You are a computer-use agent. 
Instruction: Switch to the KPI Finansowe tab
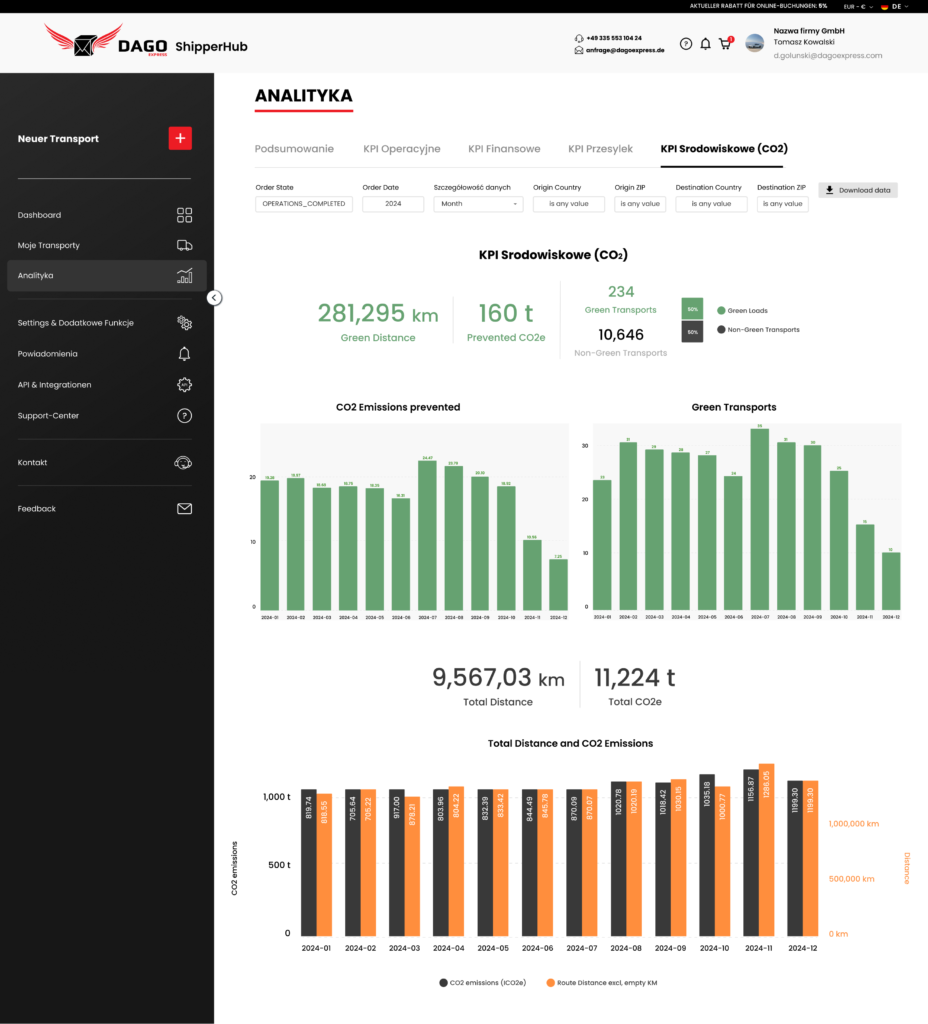[x=504, y=149]
